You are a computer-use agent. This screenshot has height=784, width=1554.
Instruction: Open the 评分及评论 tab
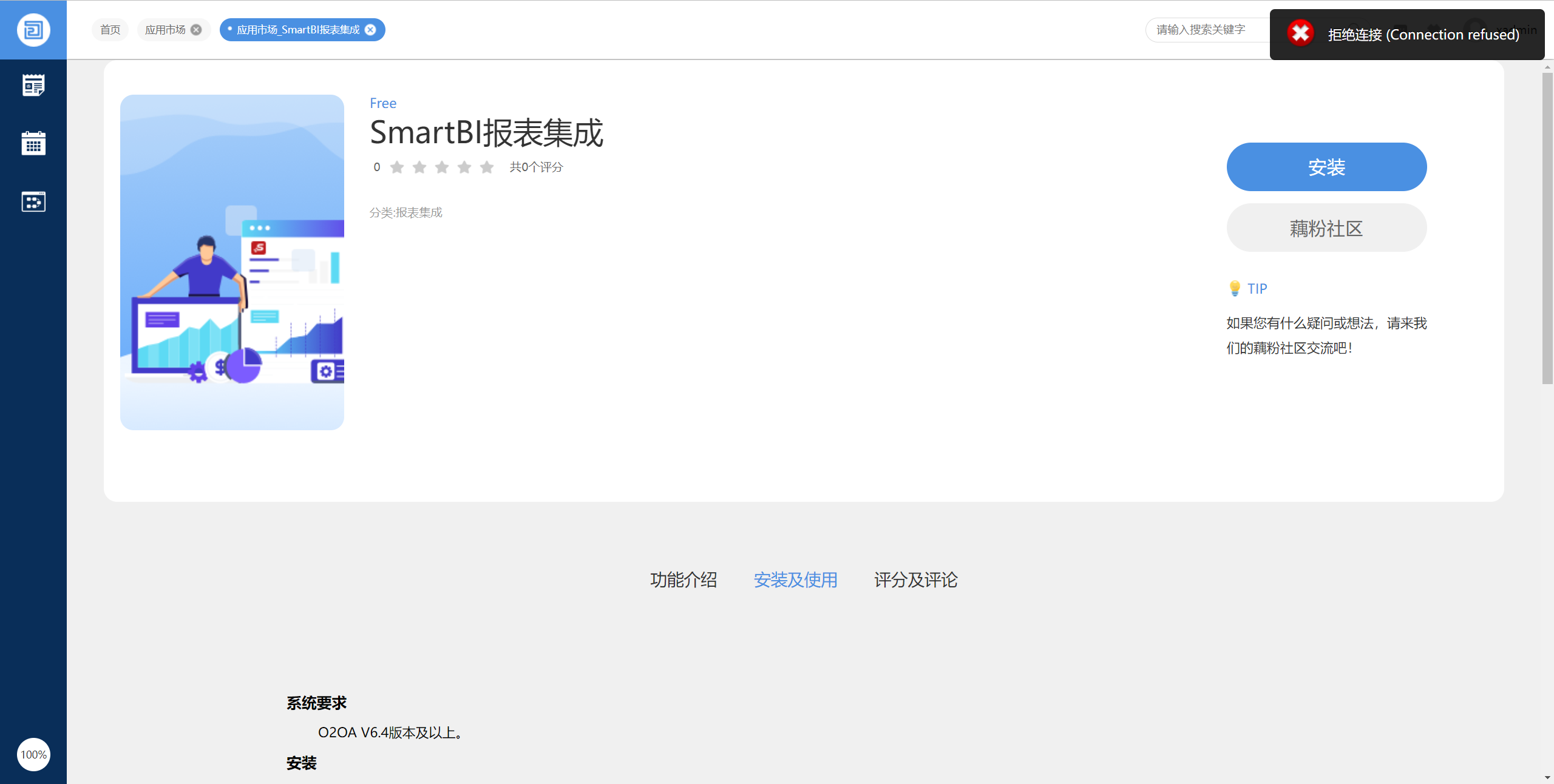[915, 580]
